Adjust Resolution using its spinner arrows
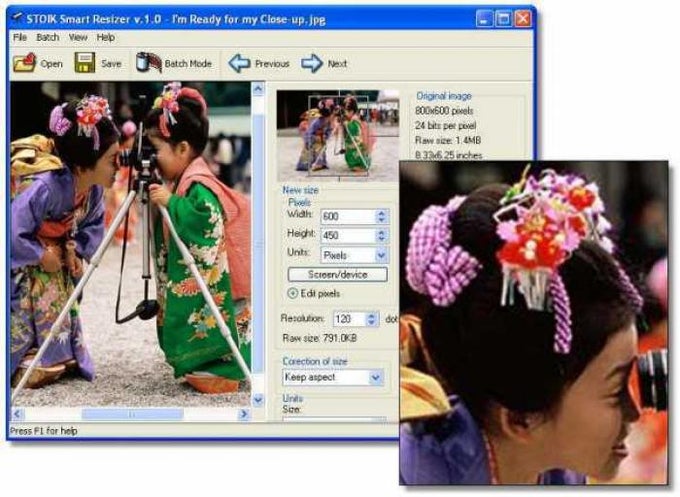This screenshot has height=497, width=680. point(372,319)
